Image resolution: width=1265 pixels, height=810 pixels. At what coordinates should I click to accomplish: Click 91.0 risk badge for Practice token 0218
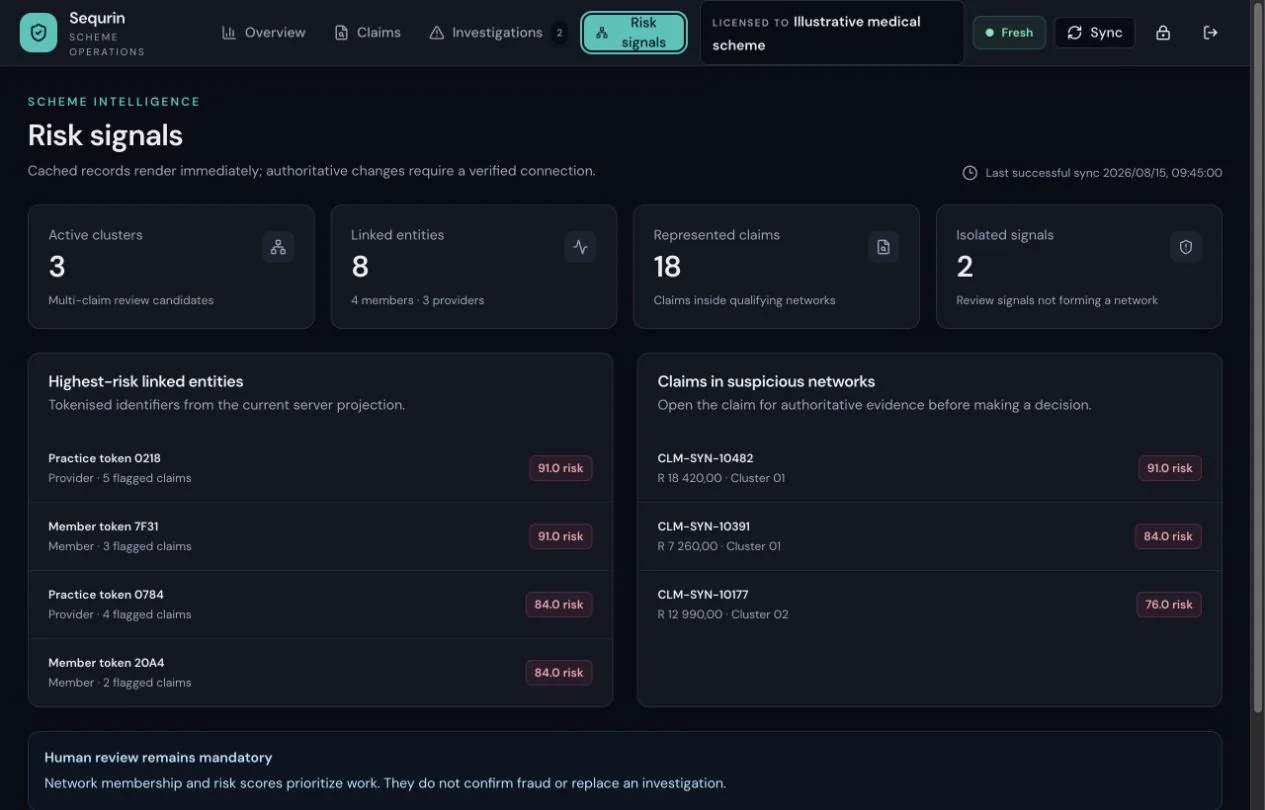click(x=560, y=468)
